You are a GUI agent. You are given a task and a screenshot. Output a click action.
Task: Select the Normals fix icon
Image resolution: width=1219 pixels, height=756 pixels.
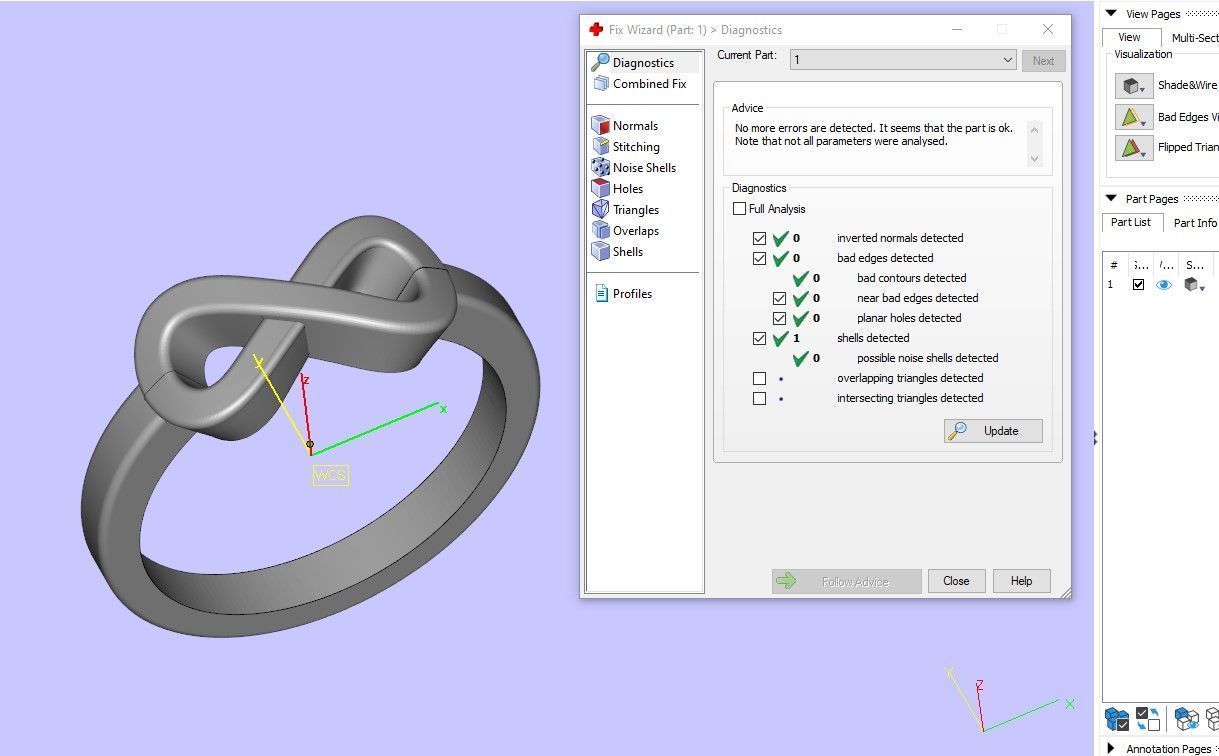600,126
